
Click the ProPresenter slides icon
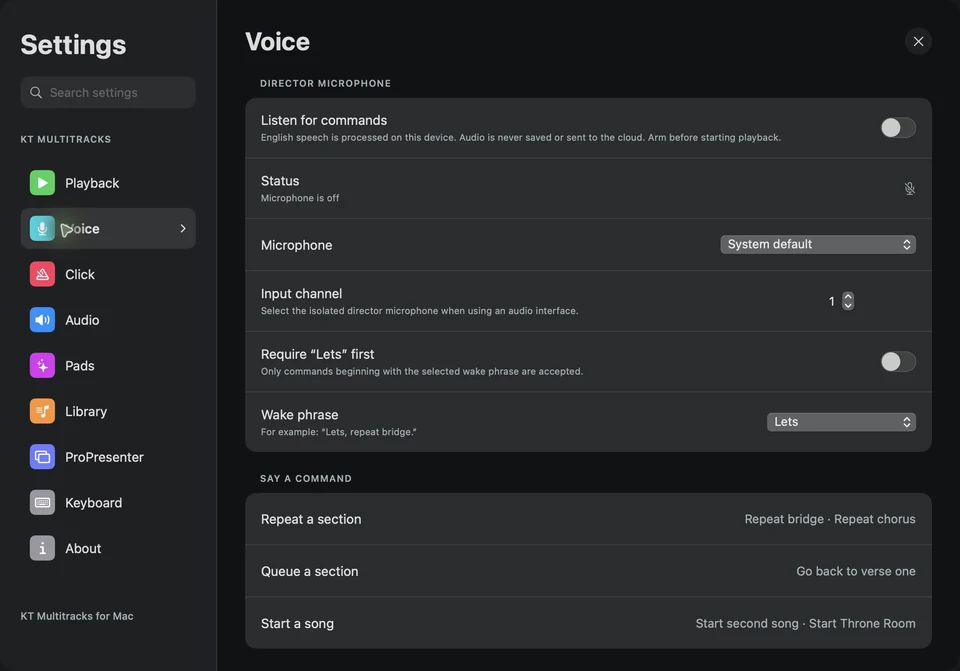point(42,457)
